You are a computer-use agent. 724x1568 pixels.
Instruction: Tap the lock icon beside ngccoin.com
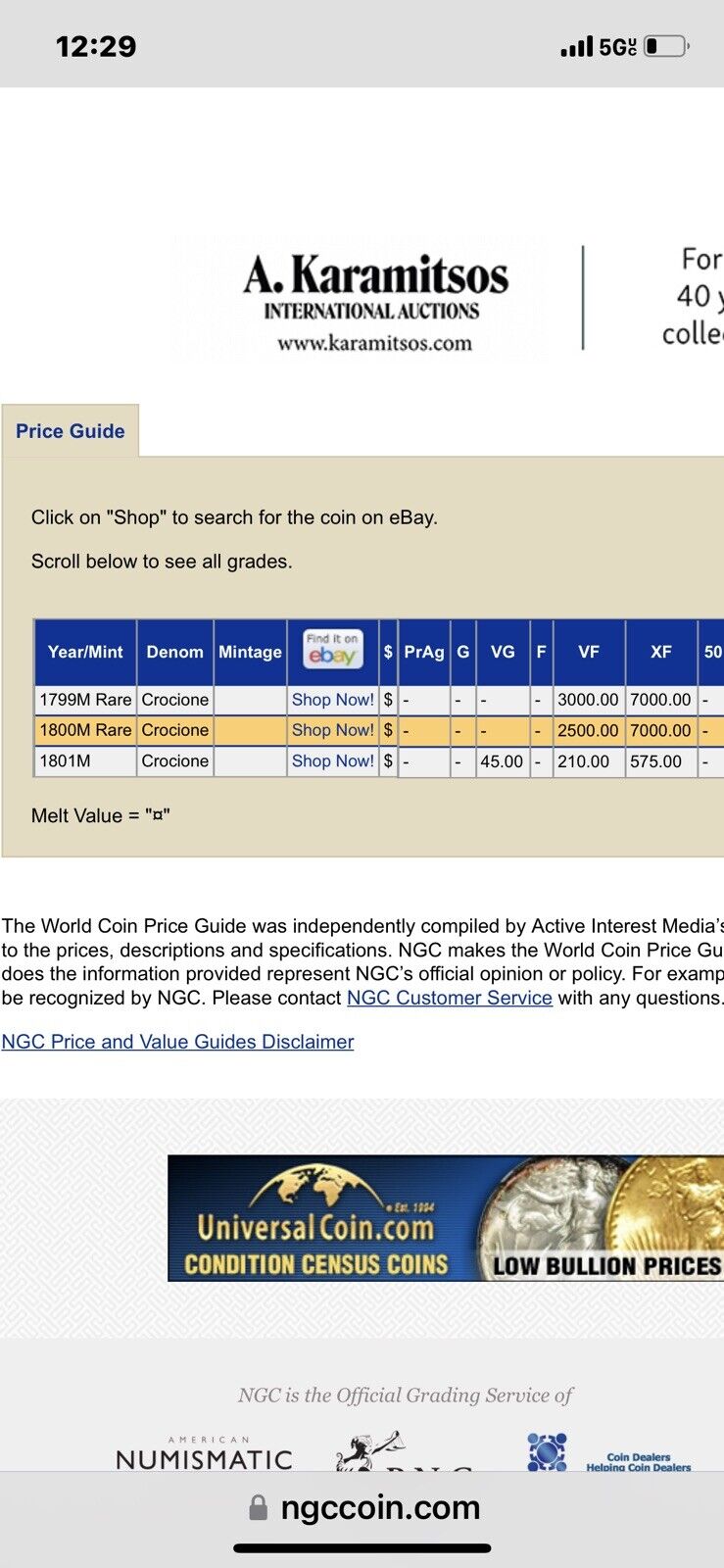(258, 1507)
